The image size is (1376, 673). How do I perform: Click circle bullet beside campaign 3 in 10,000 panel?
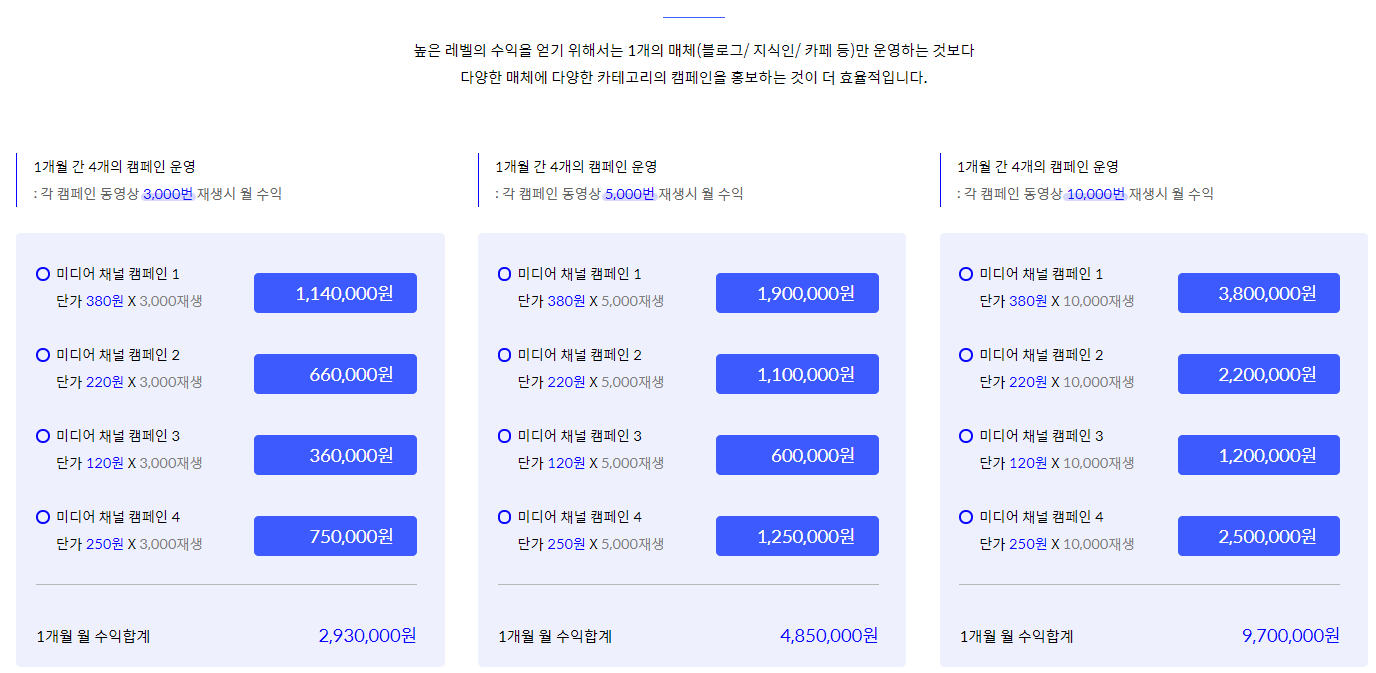click(966, 436)
